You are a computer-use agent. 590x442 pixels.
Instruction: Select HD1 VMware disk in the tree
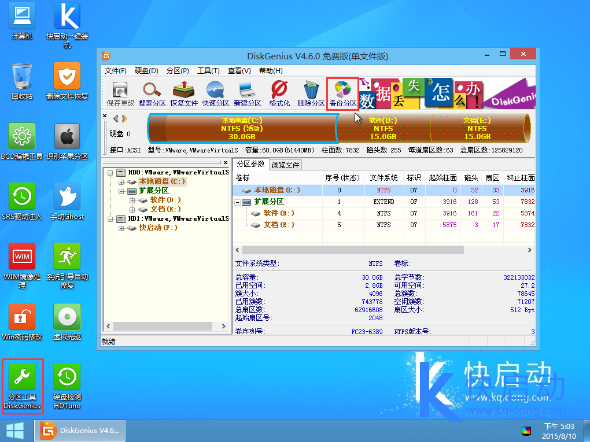[x=178, y=219]
